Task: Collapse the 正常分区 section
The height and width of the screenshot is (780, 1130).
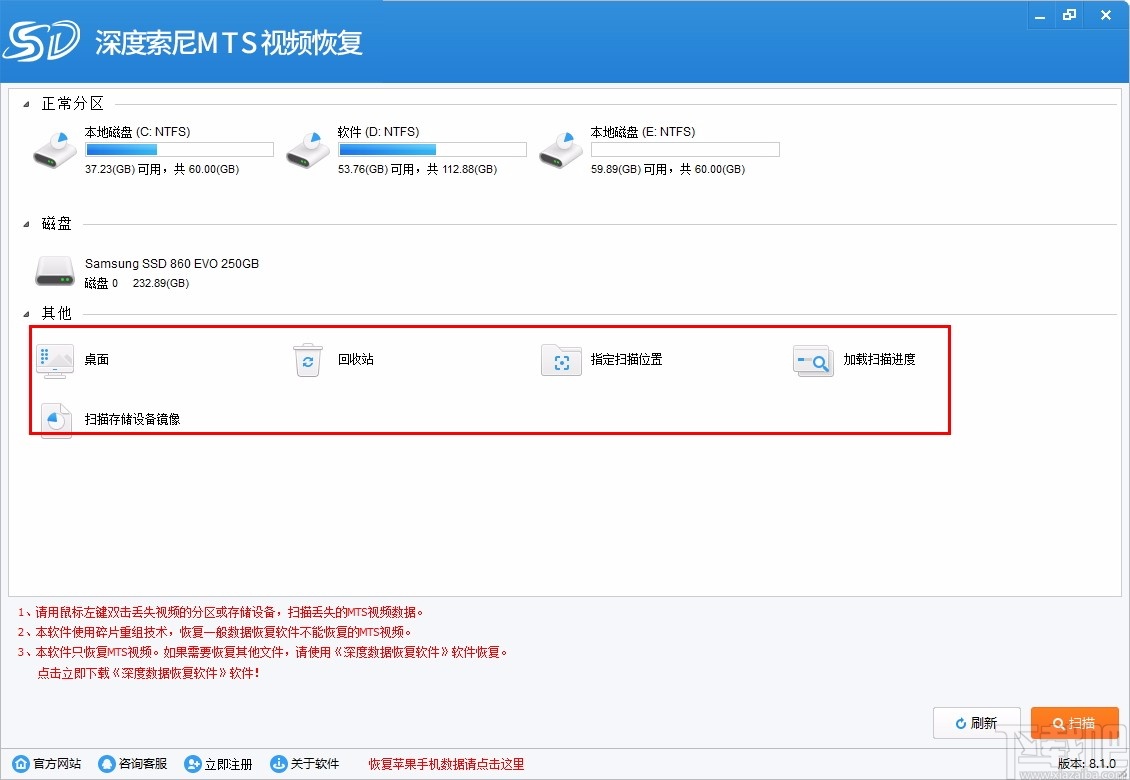Action: (x=25, y=102)
